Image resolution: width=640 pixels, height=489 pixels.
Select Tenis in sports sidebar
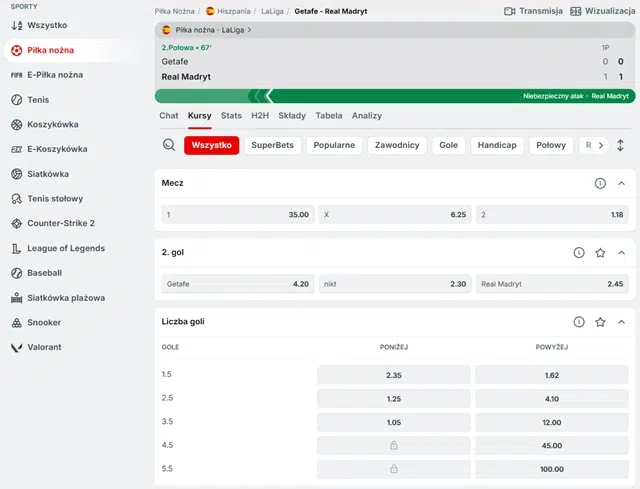38,100
